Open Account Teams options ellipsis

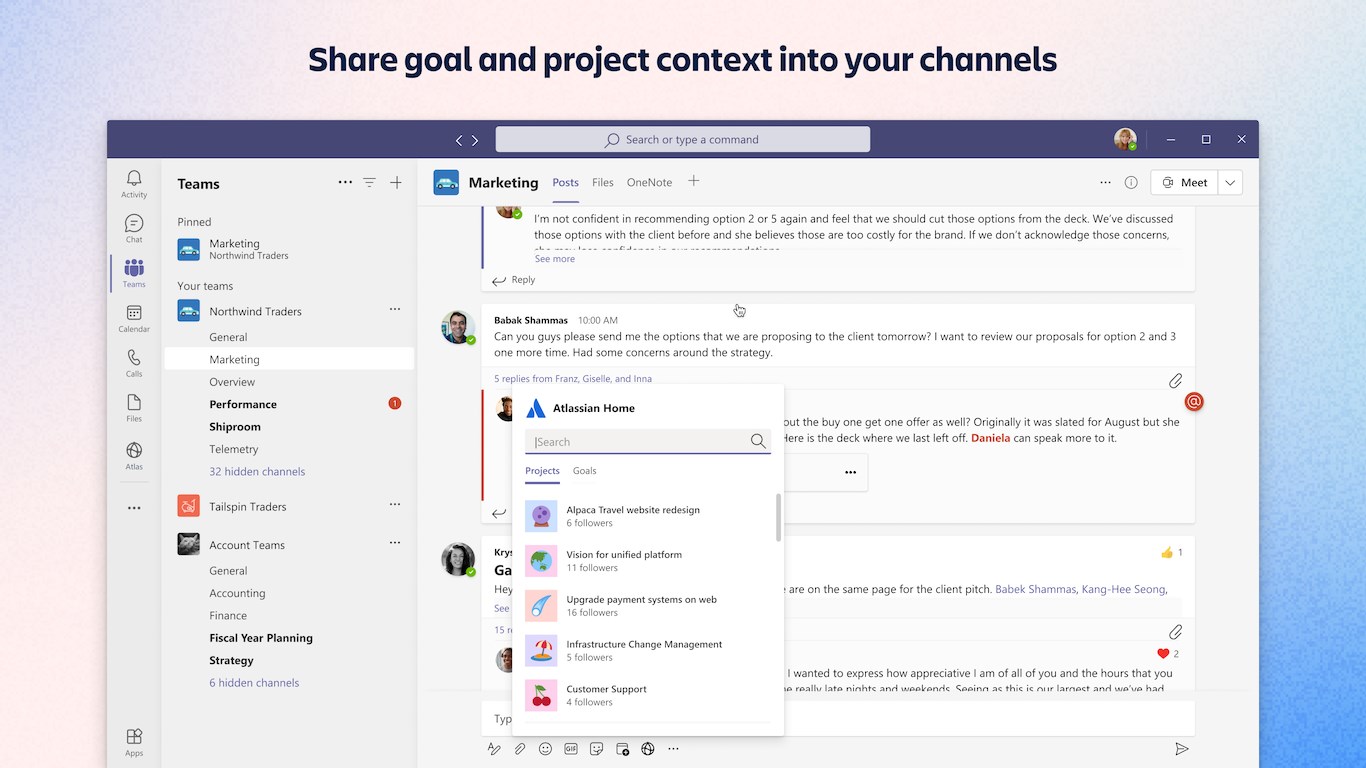point(395,543)
